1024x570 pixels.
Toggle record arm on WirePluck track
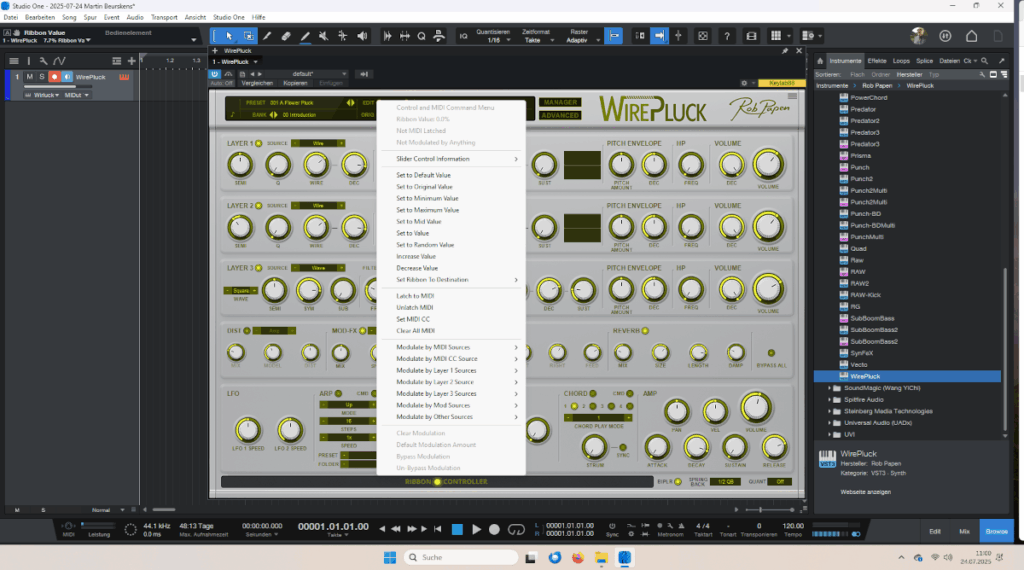(54, 77)
